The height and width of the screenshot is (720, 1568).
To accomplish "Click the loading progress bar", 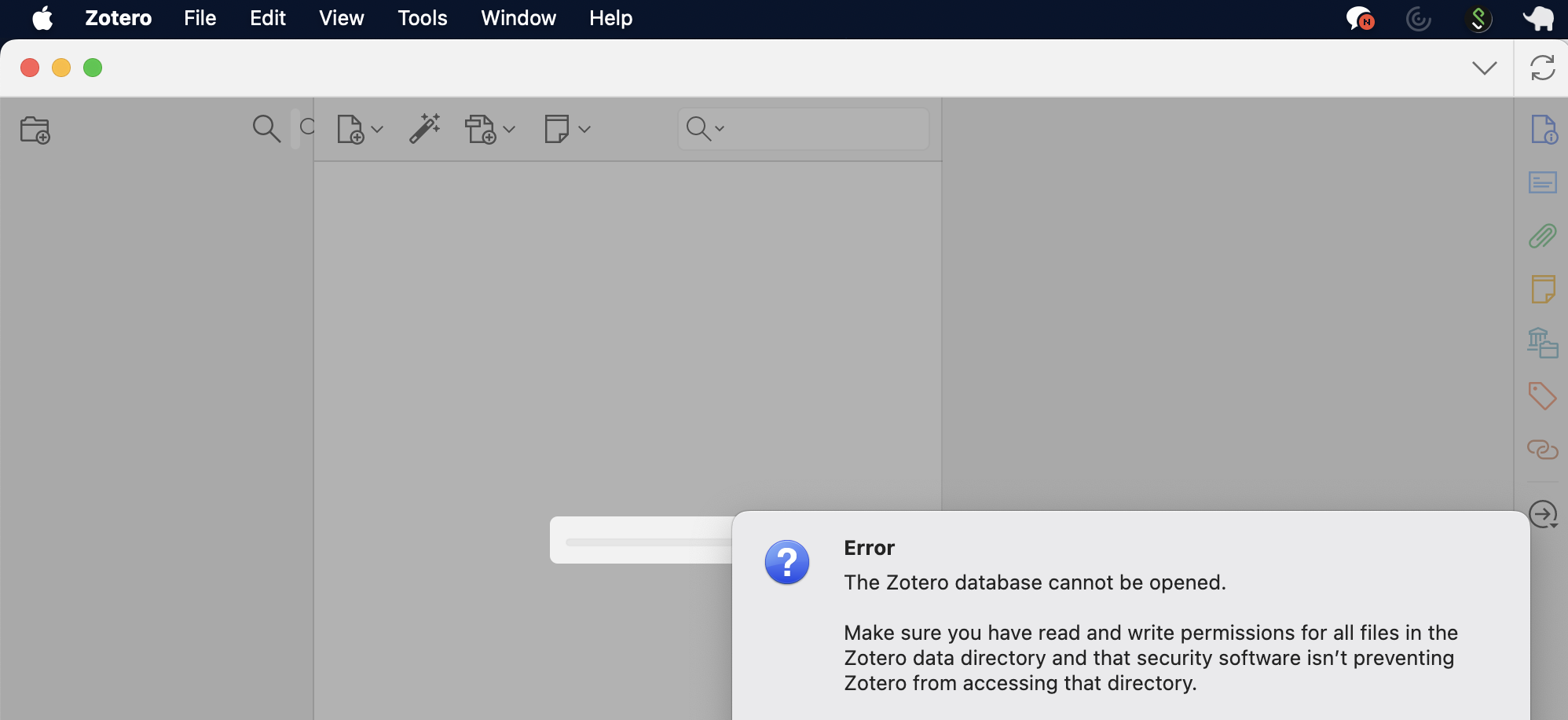I will [649, 542].
